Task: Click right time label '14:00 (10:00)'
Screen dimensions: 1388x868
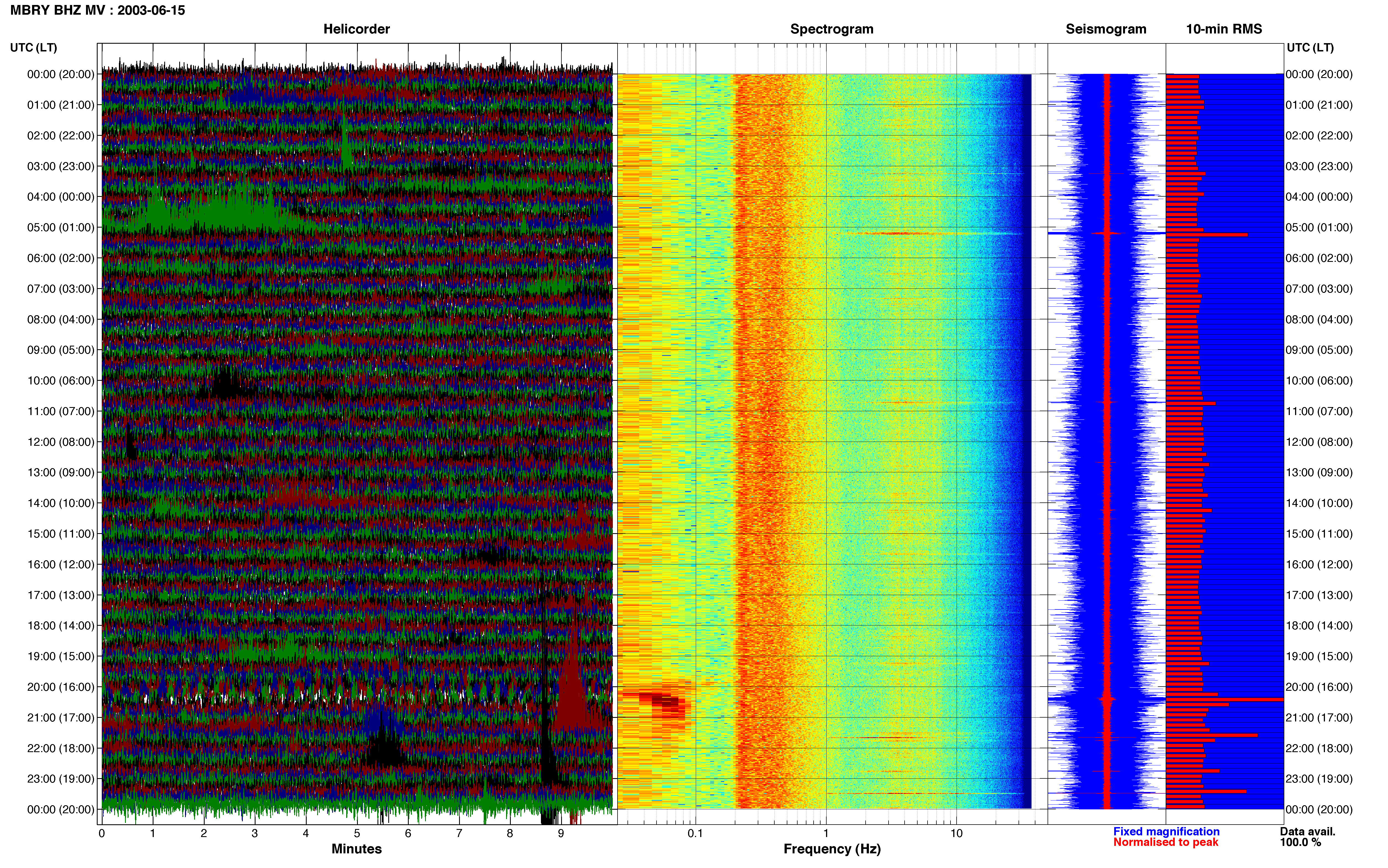Action: pos(1319,504)
